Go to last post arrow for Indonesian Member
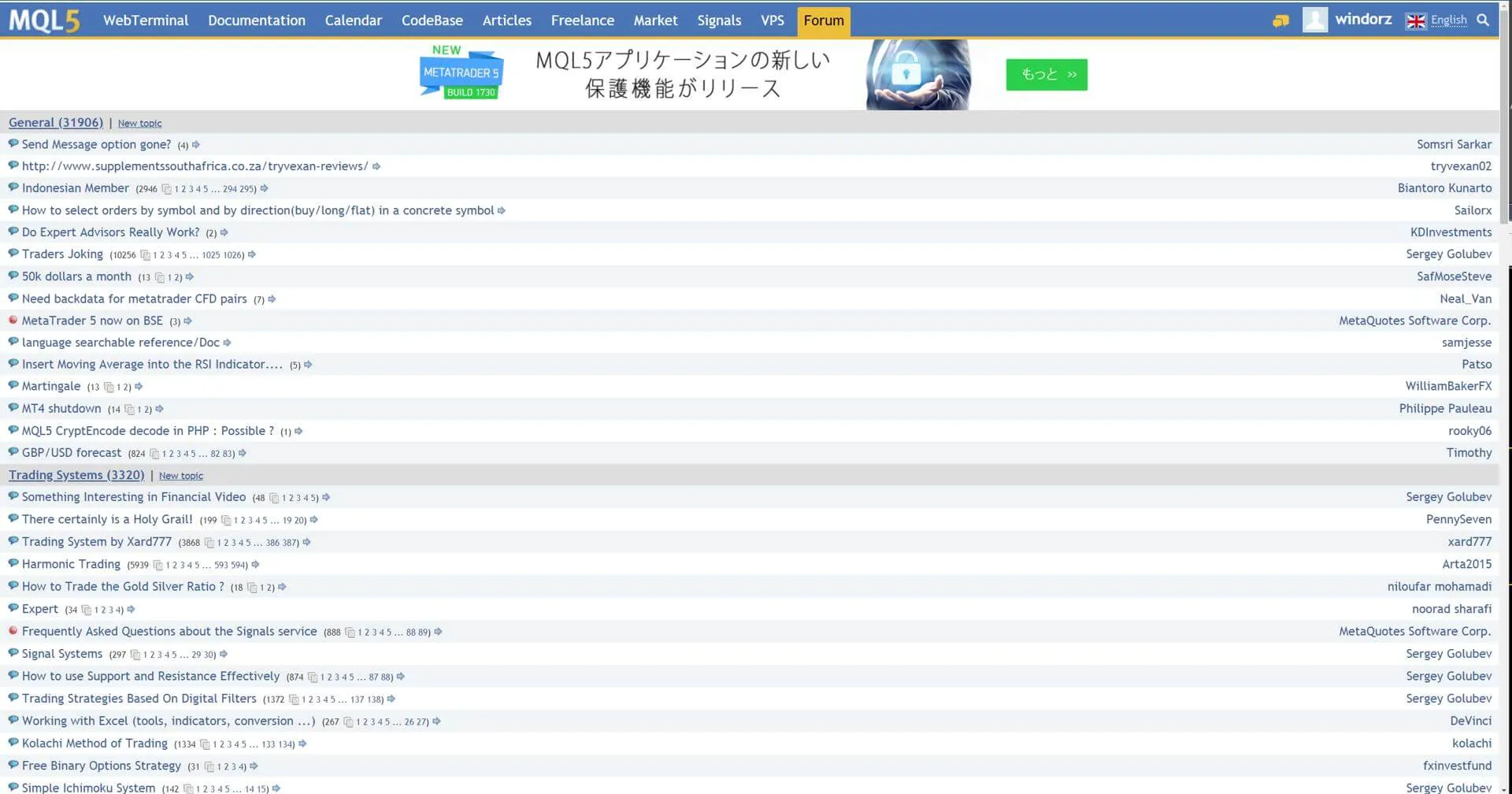Viewport: 1512px width, 794px height. click(264, 189)
